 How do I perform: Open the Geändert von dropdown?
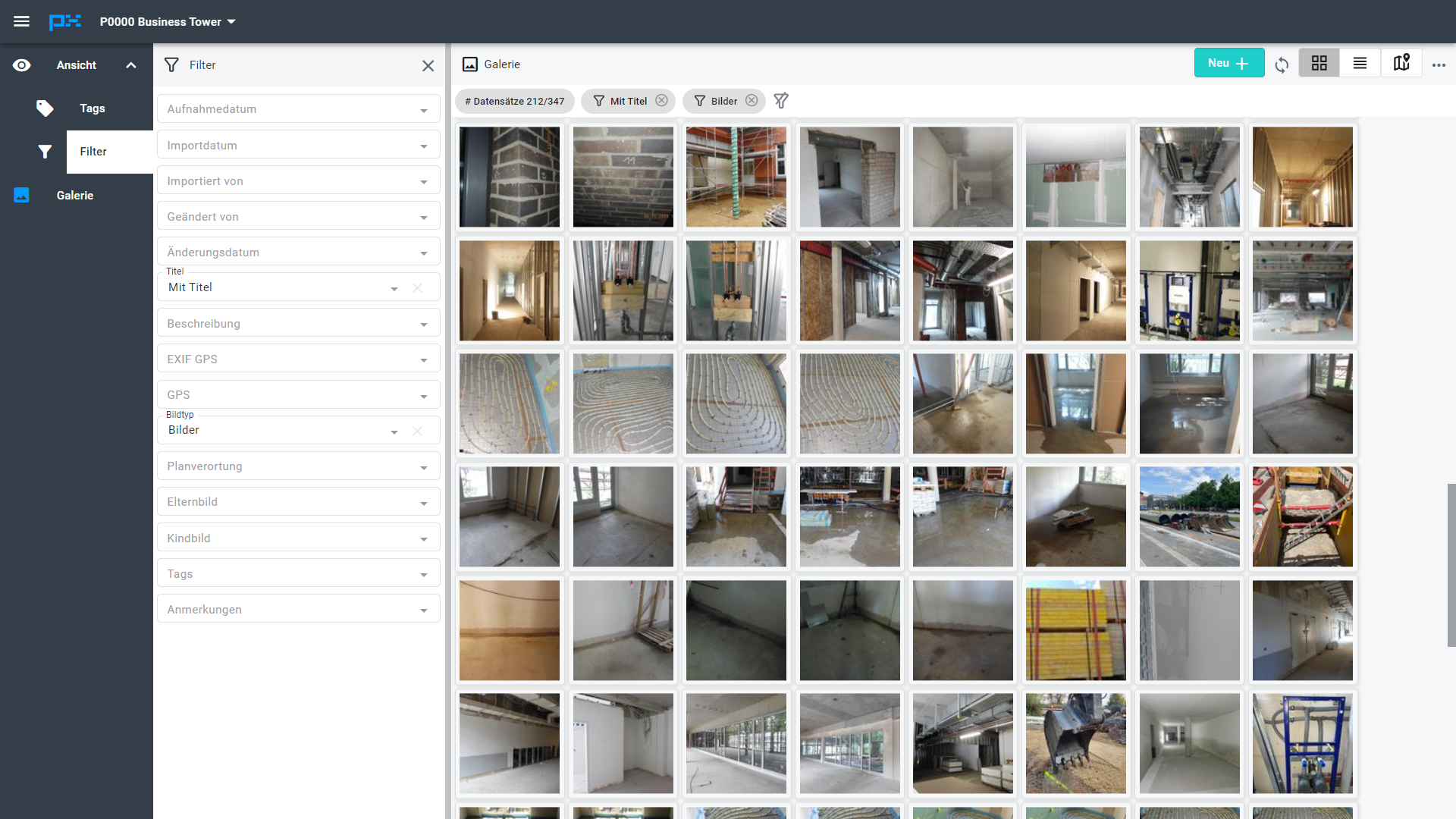299,217
